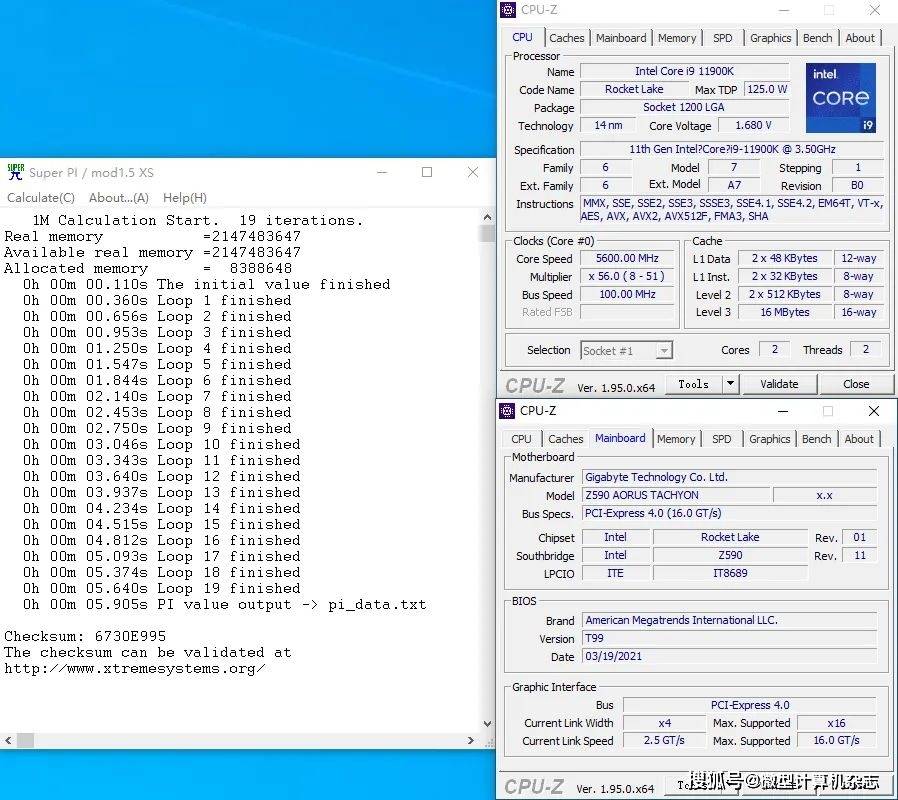The image size is (898, 800).
Task: Click the motherboard model Z590 AORUS TACHYON
Action: coord(675,495)
